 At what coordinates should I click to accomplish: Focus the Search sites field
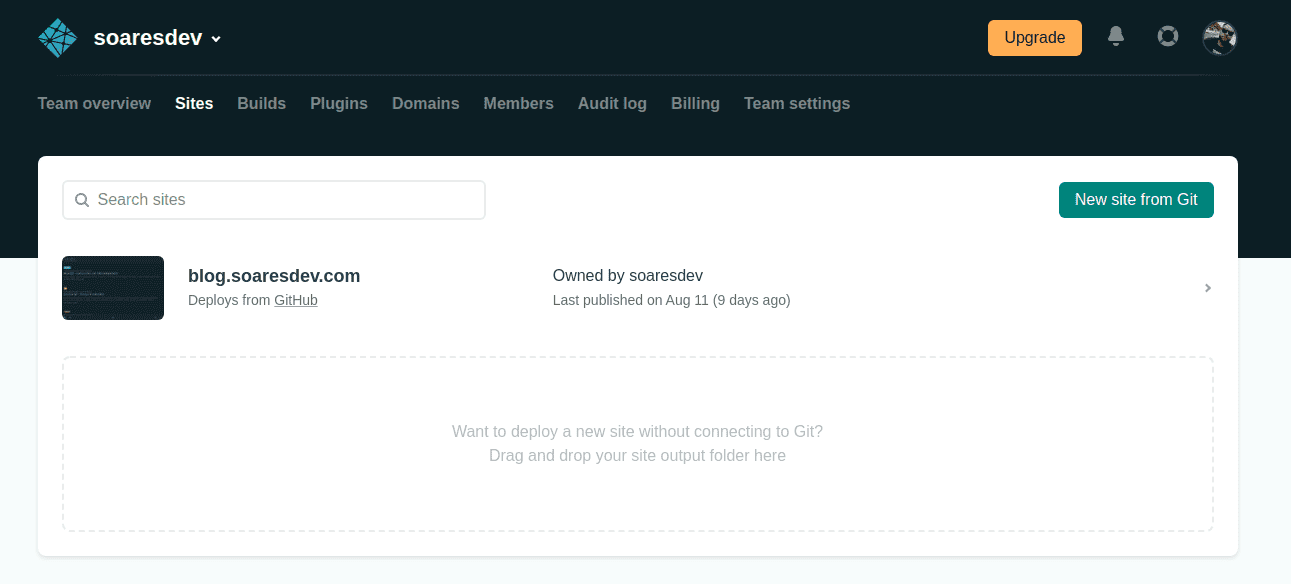pyautogui.click(x=285, y=200)
